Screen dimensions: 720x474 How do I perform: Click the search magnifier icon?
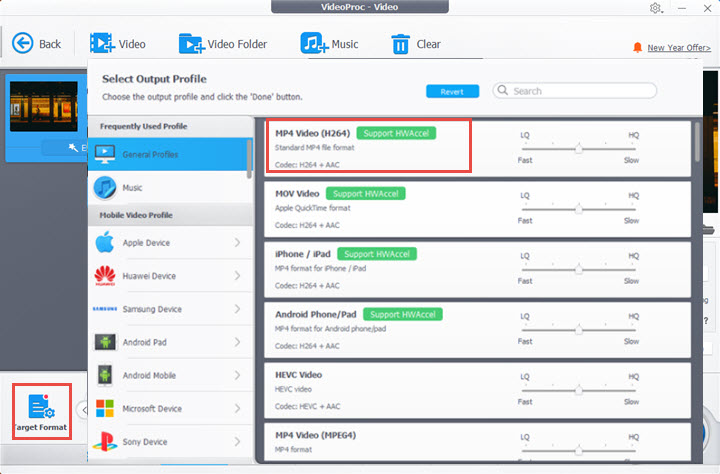click(503, 90)
